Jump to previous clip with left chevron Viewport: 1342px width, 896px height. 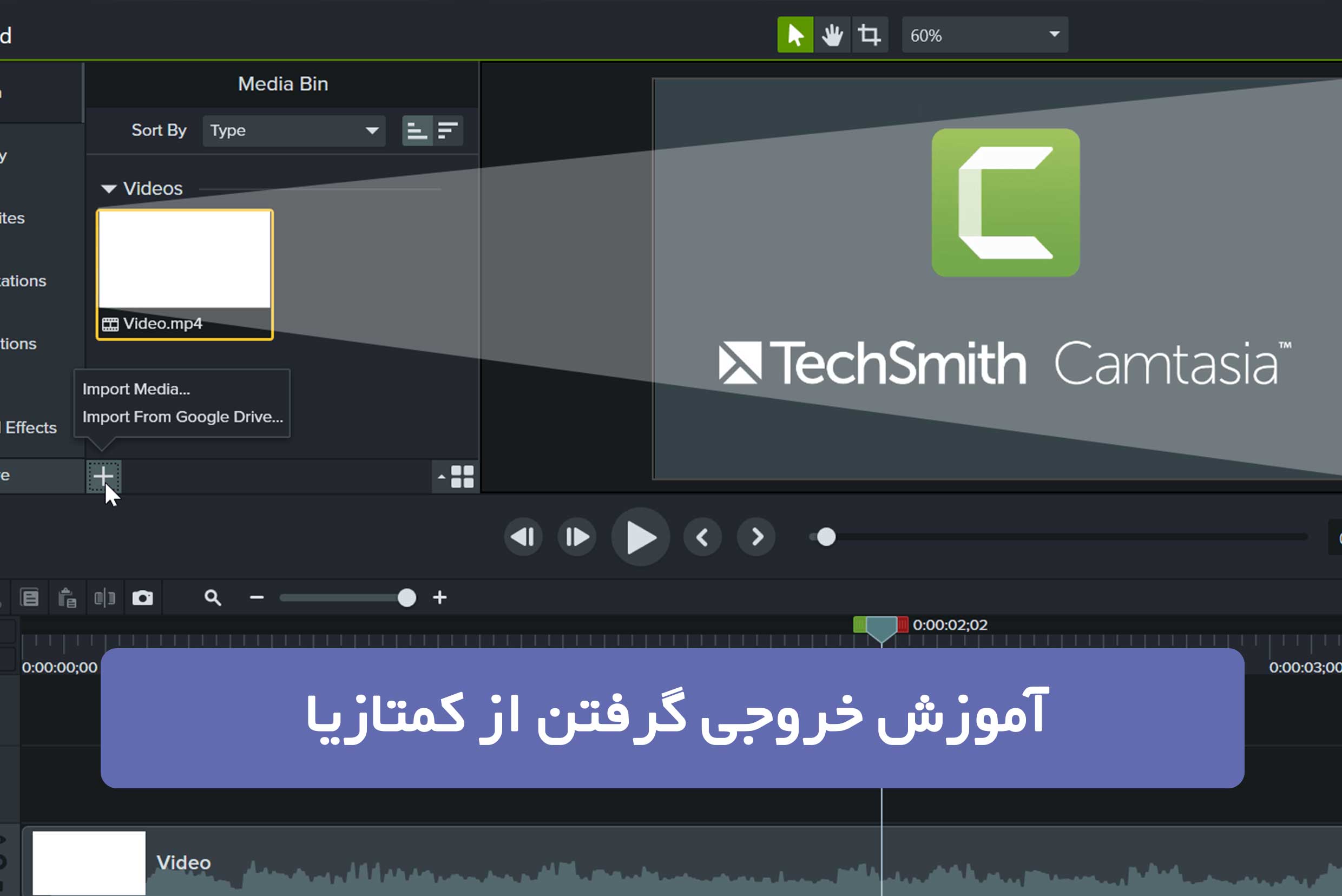(x=702, y=537)
